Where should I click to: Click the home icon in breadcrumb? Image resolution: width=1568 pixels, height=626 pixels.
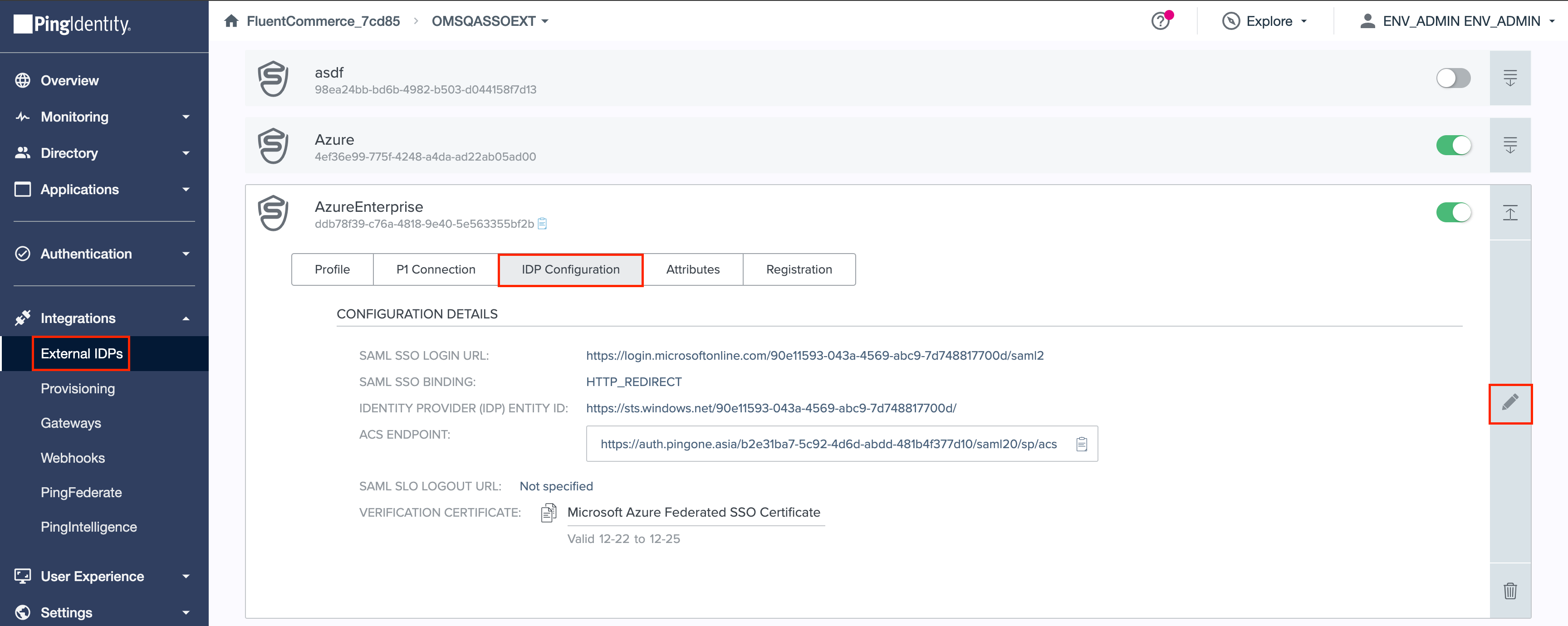(231, 21)
